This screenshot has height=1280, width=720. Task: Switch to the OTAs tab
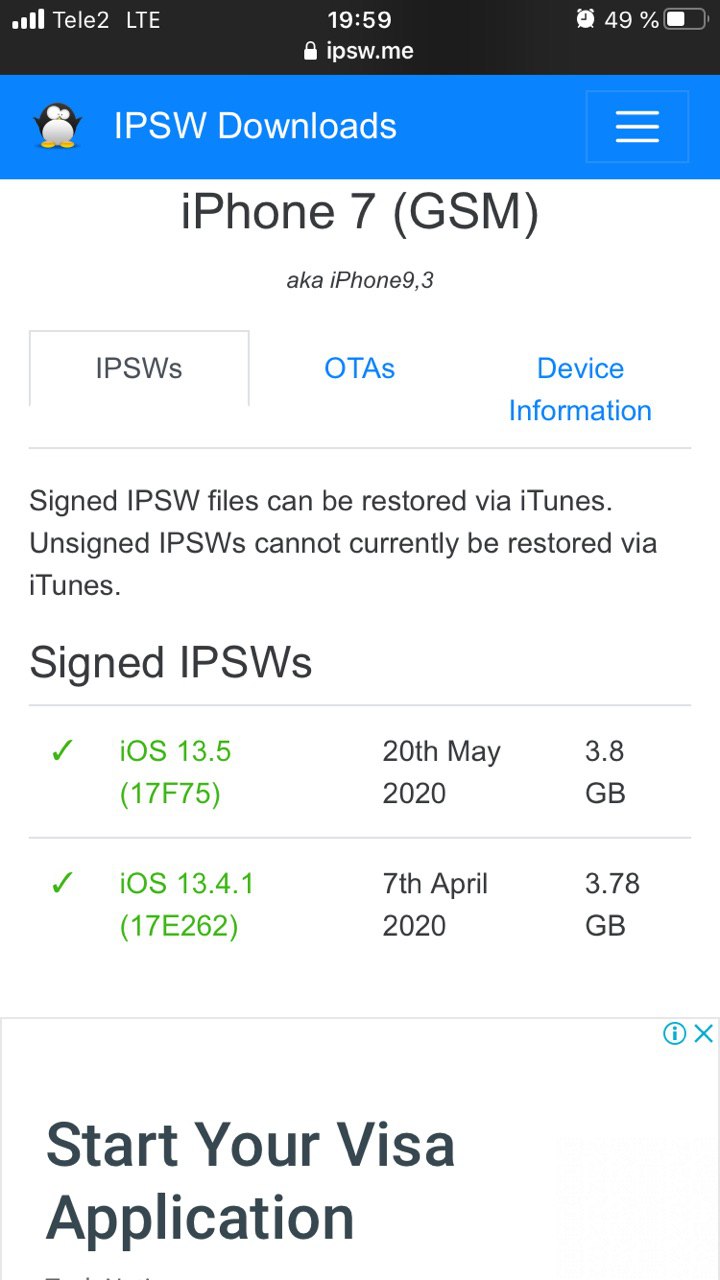tap(359, 368)
